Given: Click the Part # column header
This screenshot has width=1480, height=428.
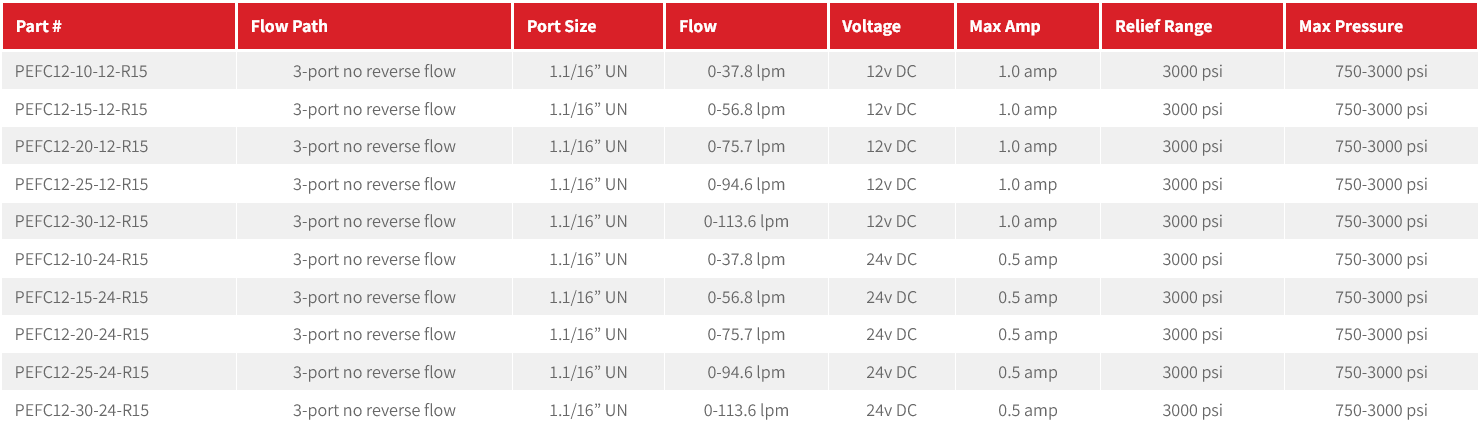Looking at the screenshot, I should click(40, 27).
